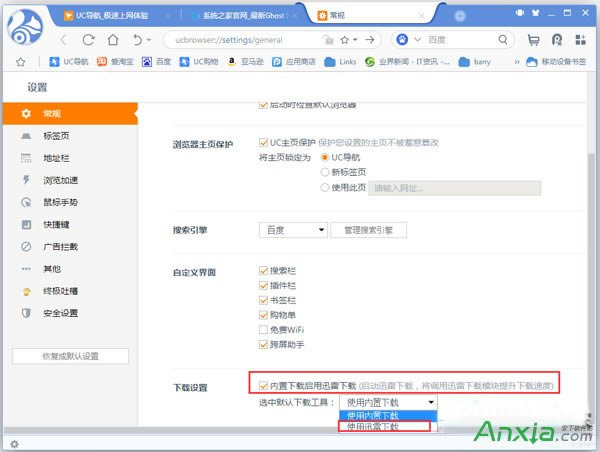Viewport: 600px width, 452px height.
Task: Disable 内置下载启用迅雷下载 checkbox
Action: (262, 384)
